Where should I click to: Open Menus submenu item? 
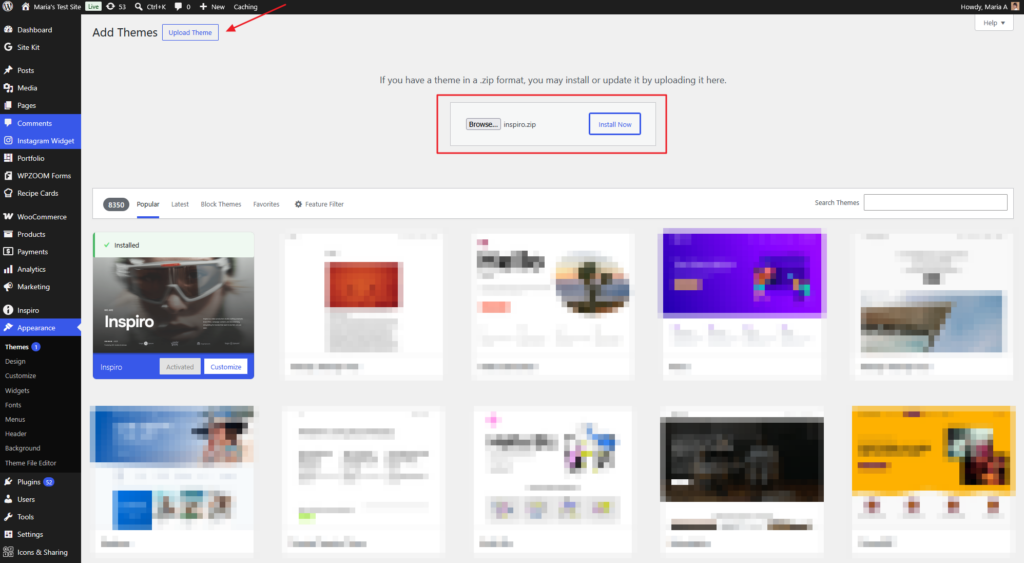point(15,419)
